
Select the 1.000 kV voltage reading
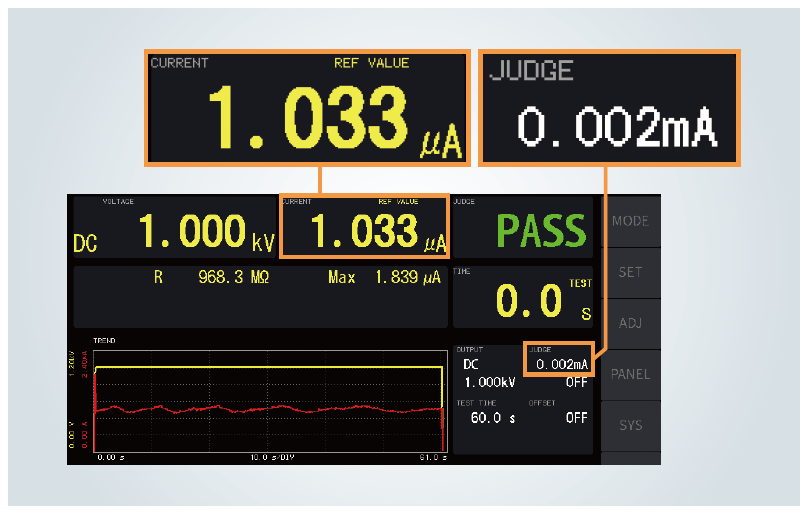(x=207, y=231)
